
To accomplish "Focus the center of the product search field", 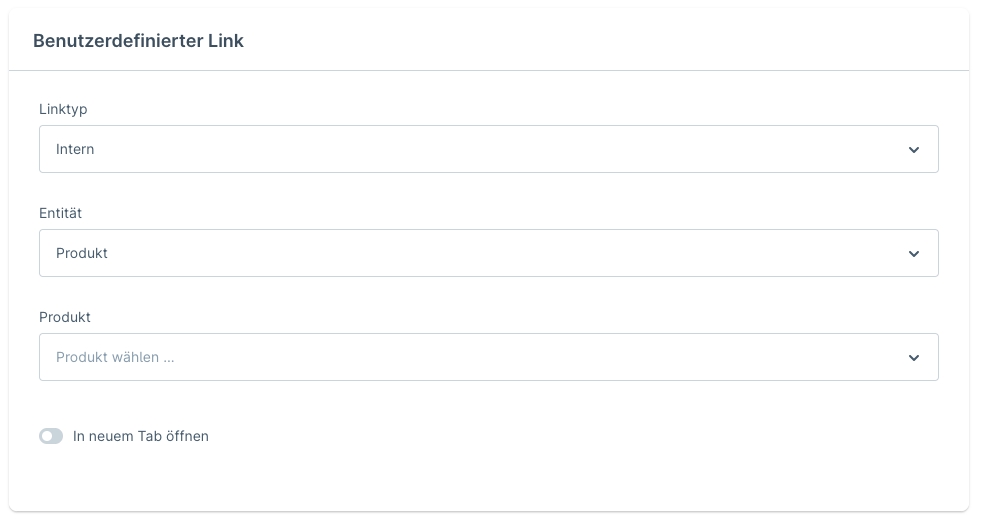I will click(488, 357).
